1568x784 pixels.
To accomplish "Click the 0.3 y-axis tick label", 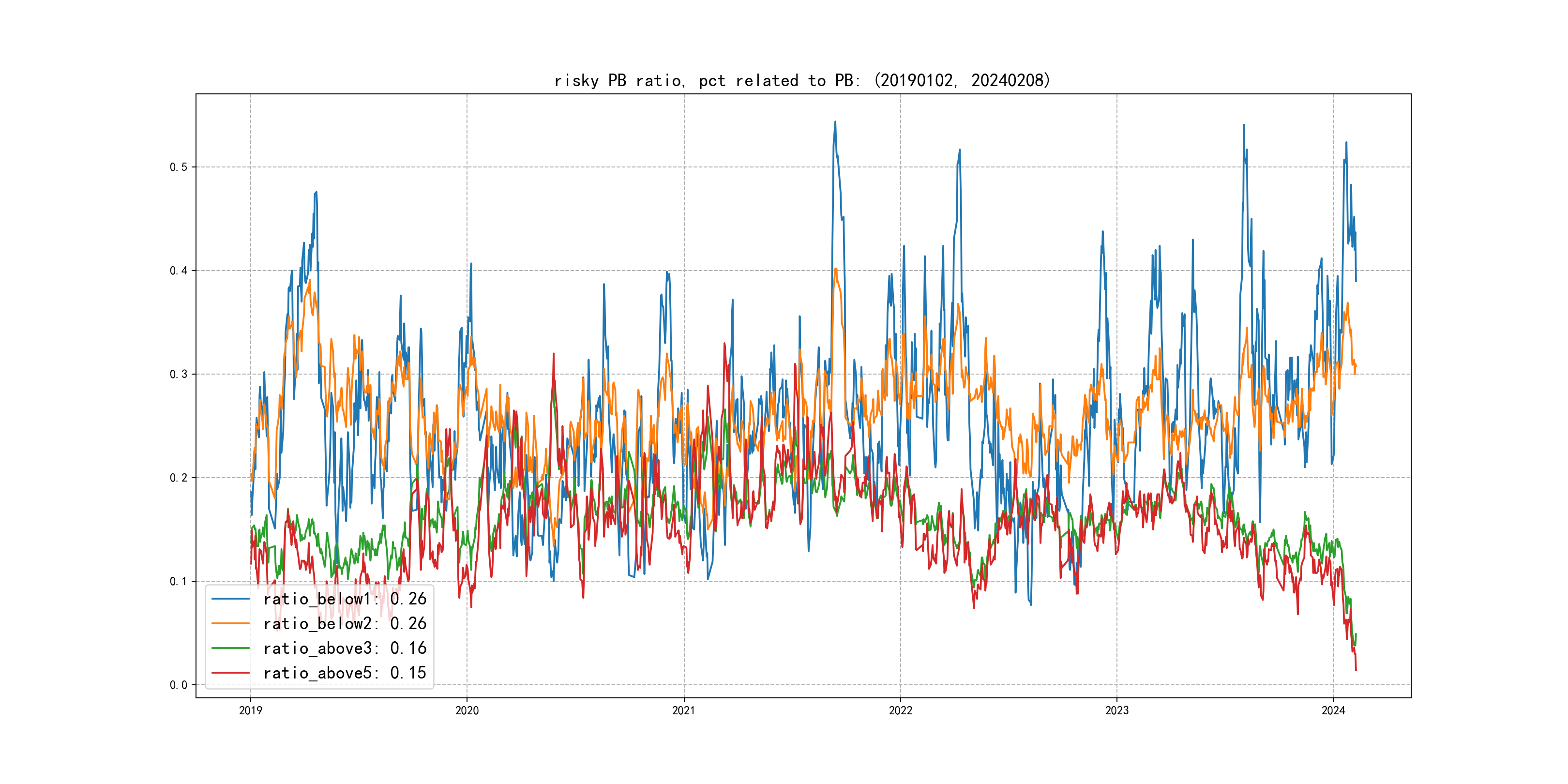I will pyautogui.click(x=179, y=375).
